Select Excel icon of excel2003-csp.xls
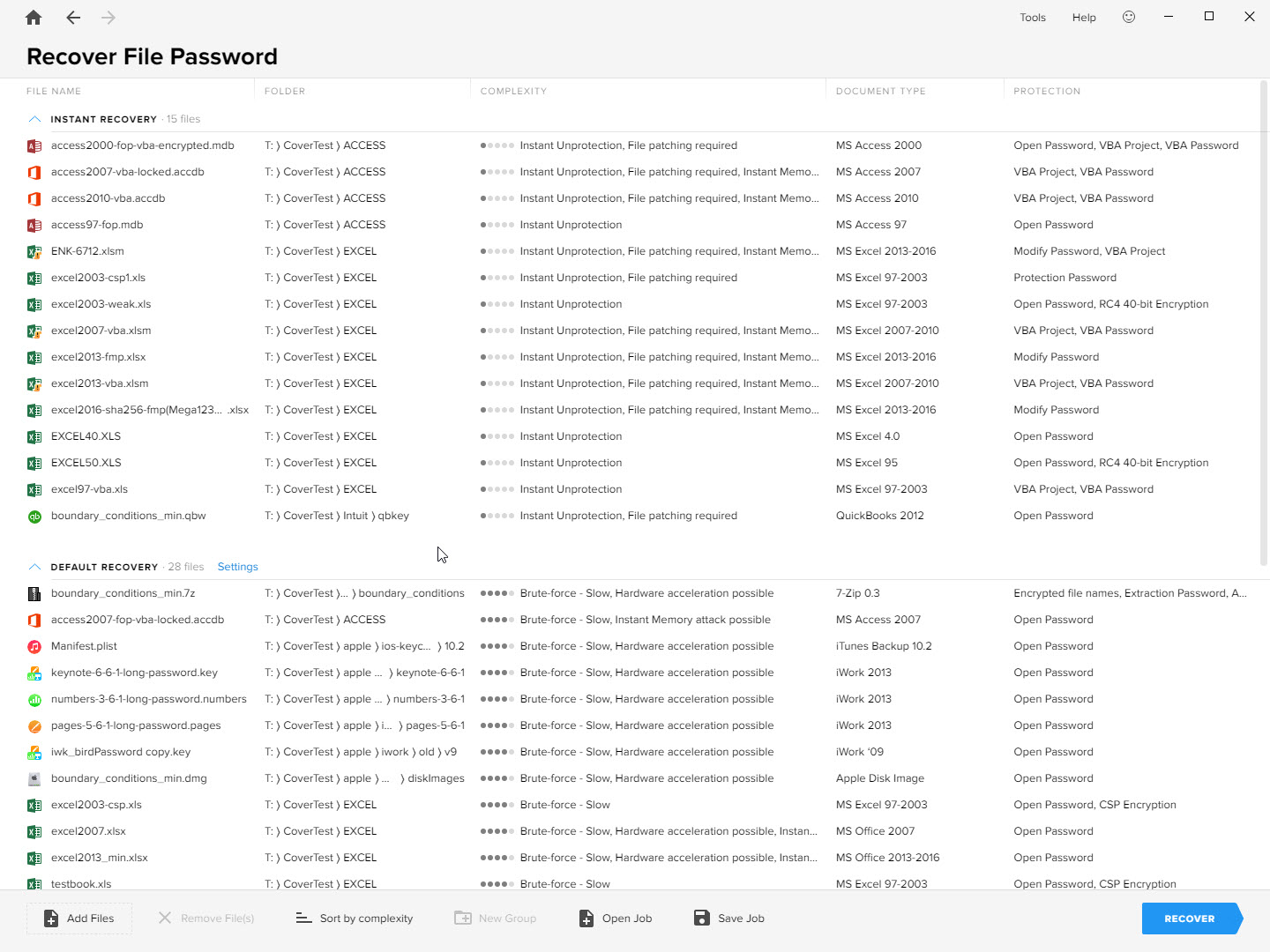1270x952 pixels. click(34, 805)
